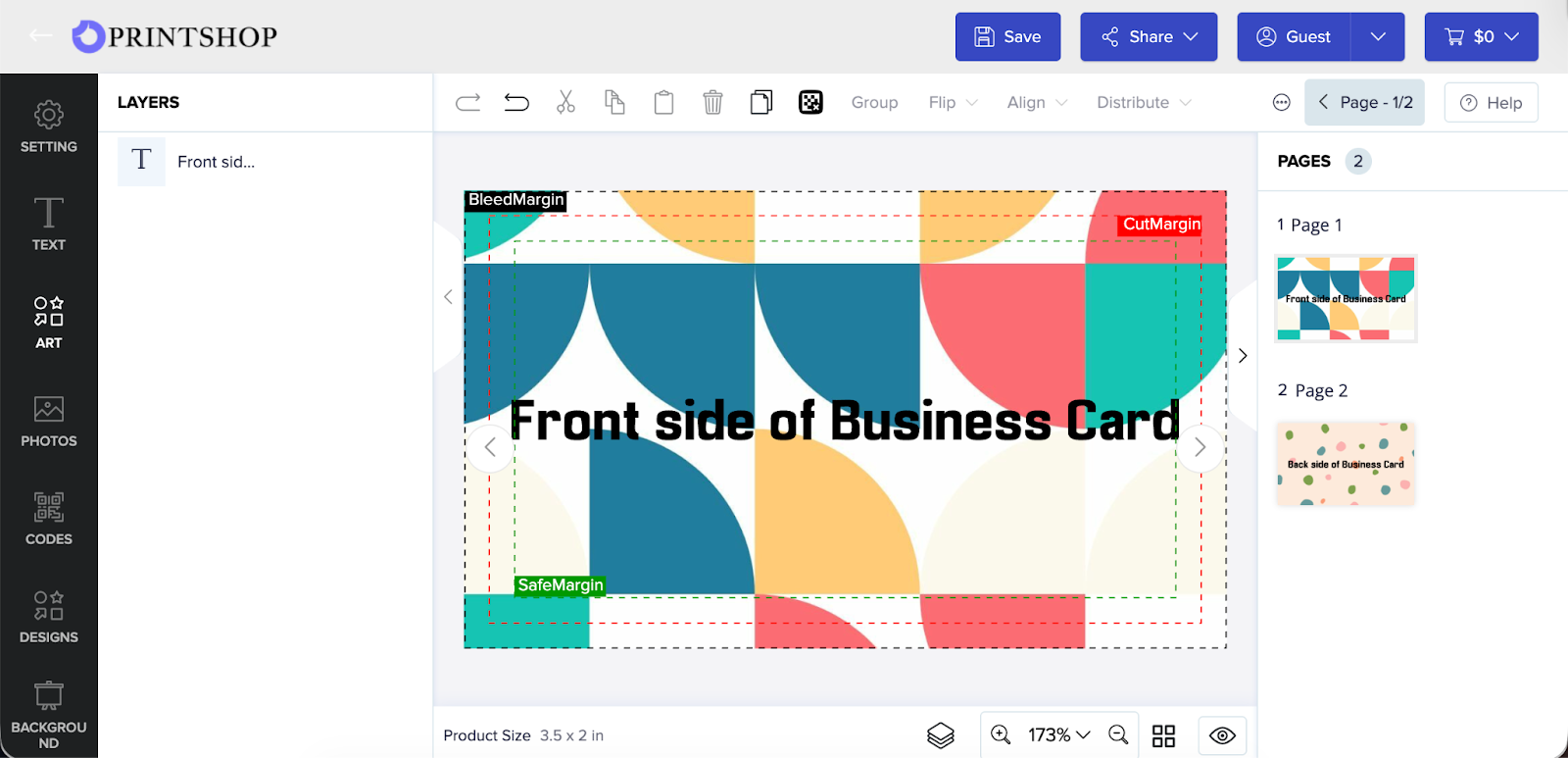This screenshot has width=1568, height=758.
Task: Open the Text panel in sidebar
Action: click(49, 225)
